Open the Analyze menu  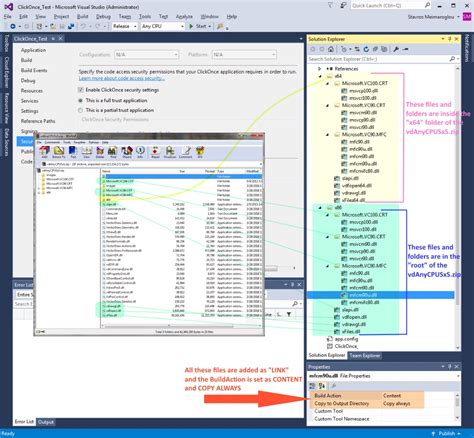pyautogui.click(x=184, y=16)
